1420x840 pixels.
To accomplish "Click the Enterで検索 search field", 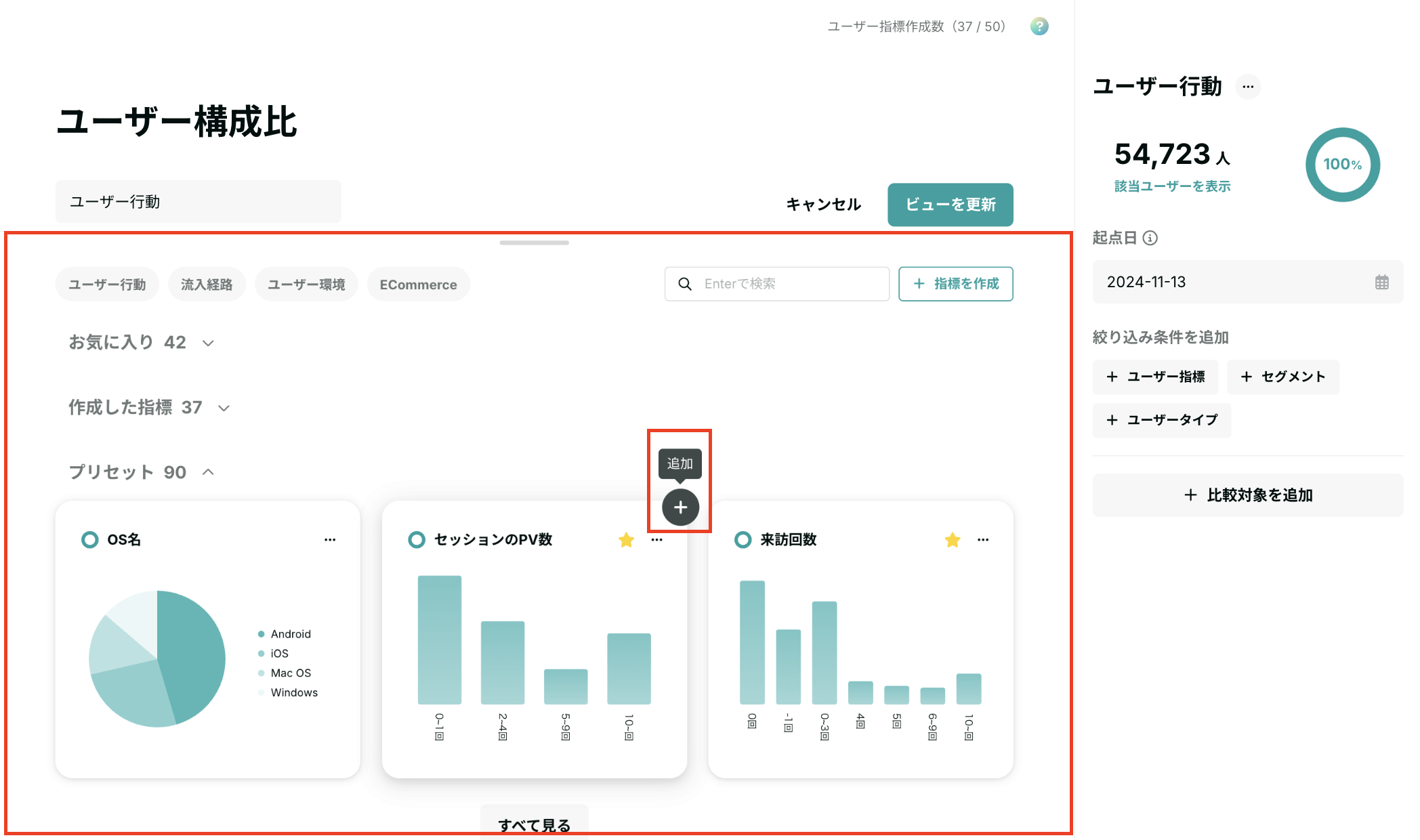I will [x=777, y=284].
